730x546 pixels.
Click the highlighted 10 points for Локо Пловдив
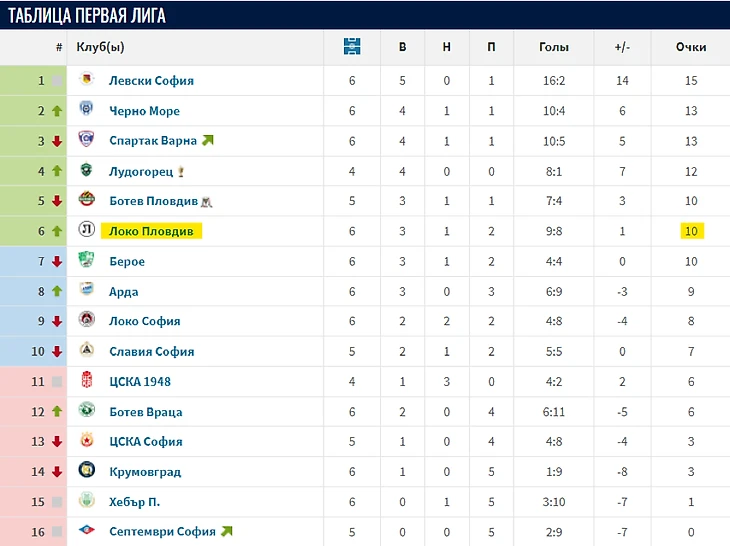tap(692, 231)
